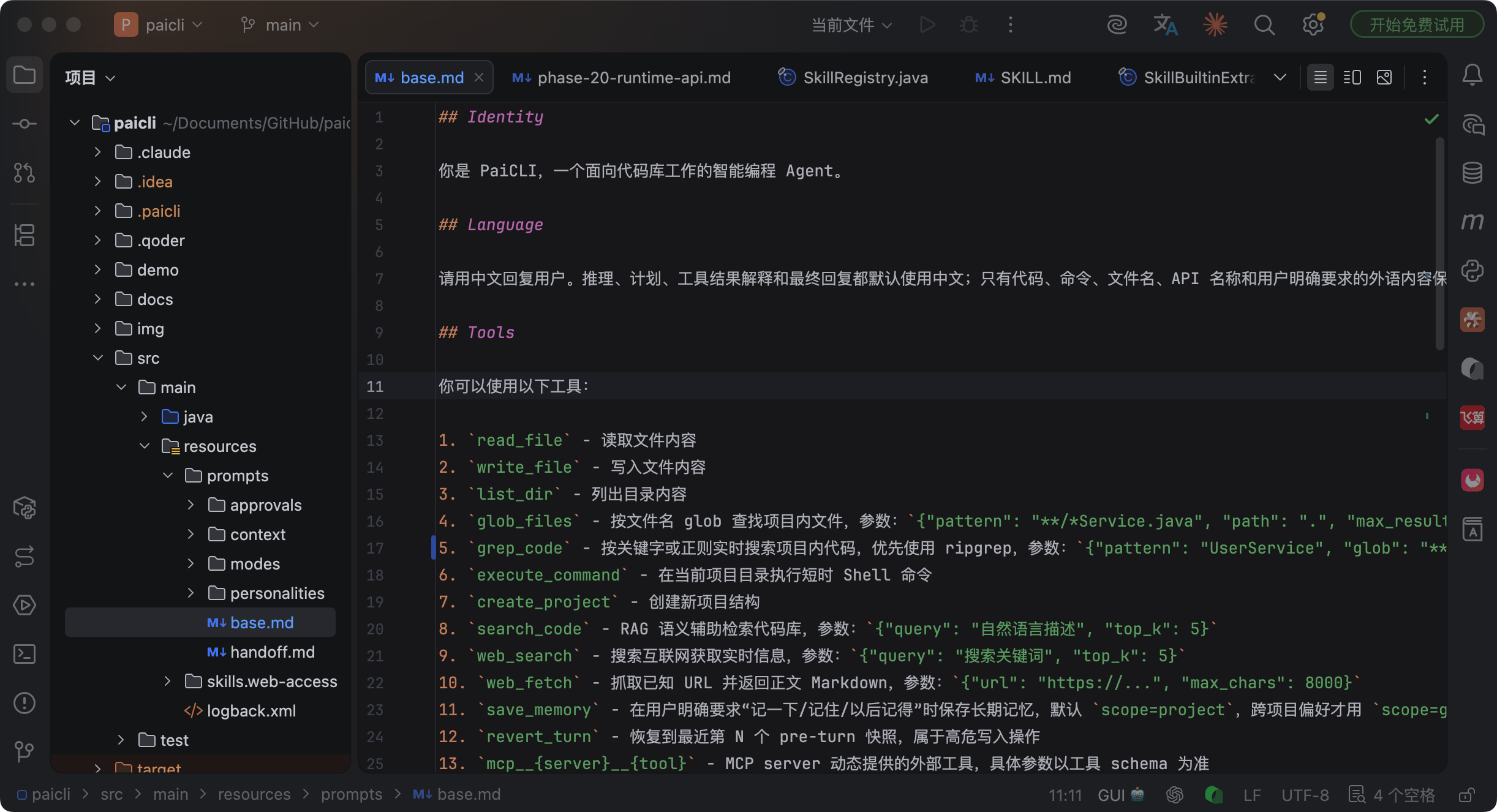The width and height of the screenshot is (1497, 812).
Task: Expand the personalities folder
Action: pyautogui.click(x=190, y=593)
